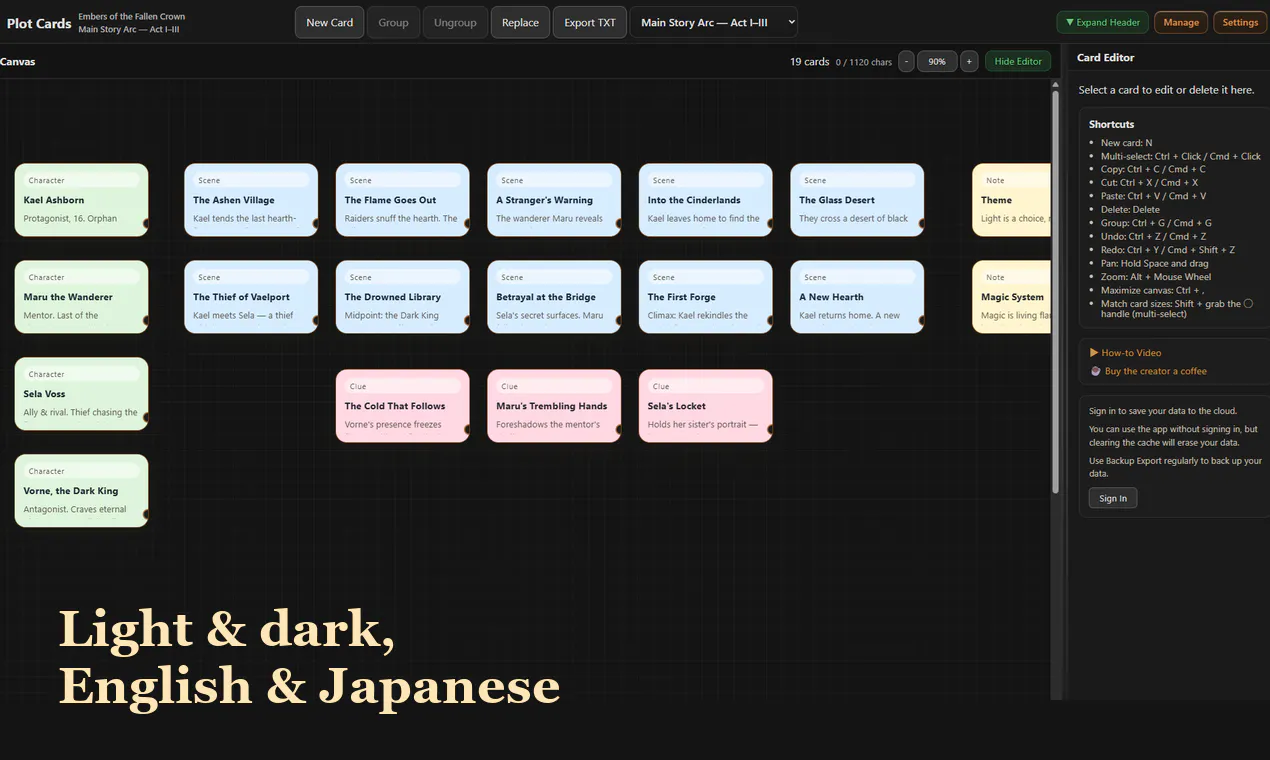Select The Drowned Library scene card
This screenshot has height=760, width=1270.
pos(402,297)
